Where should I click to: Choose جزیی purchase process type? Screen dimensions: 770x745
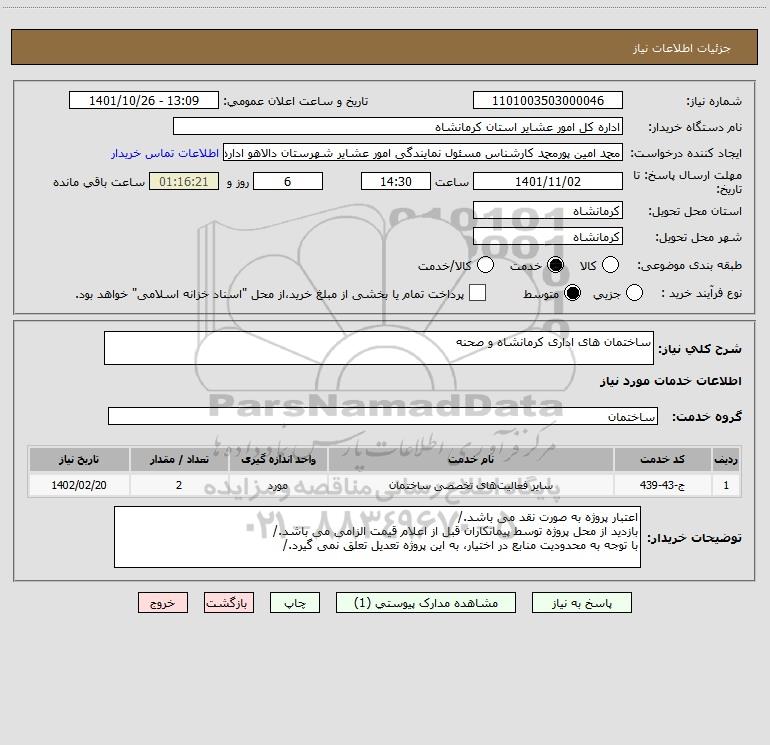(634, 293)
